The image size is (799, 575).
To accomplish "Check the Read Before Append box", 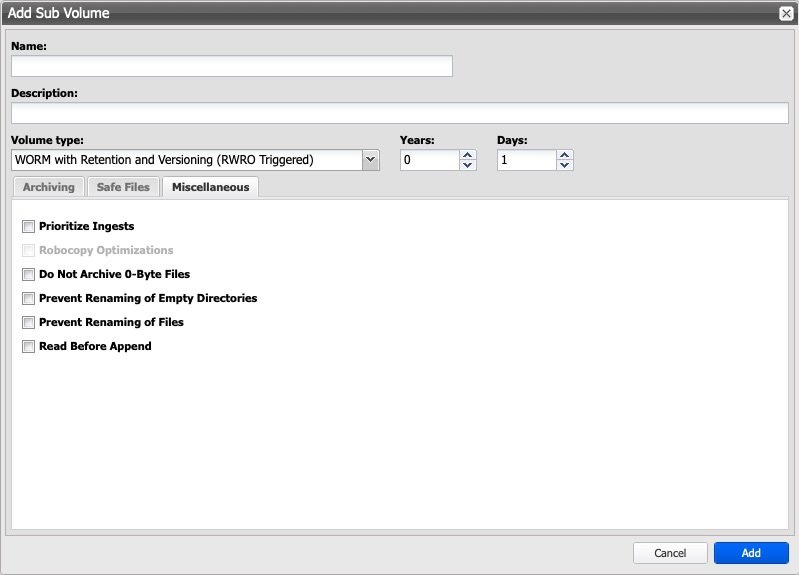I will pos(28,347).
